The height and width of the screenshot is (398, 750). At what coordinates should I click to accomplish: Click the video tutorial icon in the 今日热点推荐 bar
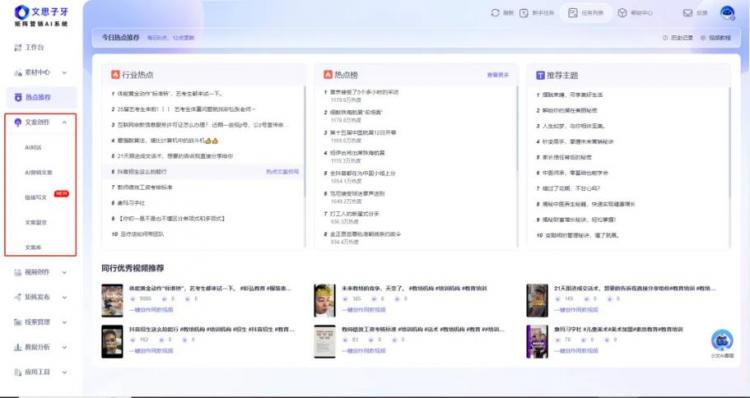point(703,37)
